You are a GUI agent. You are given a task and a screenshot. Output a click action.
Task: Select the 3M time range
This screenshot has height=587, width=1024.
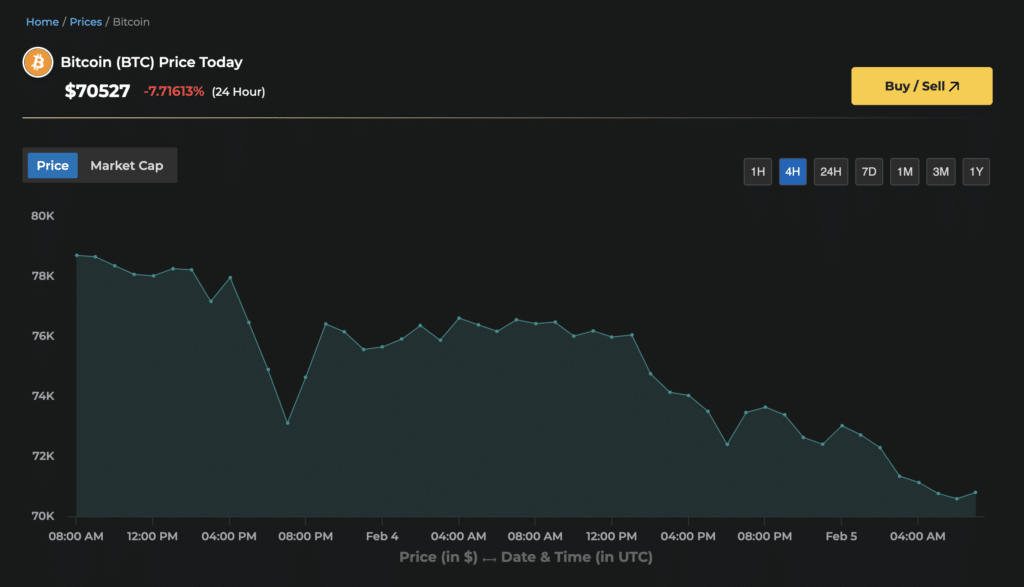click(941, 172)
